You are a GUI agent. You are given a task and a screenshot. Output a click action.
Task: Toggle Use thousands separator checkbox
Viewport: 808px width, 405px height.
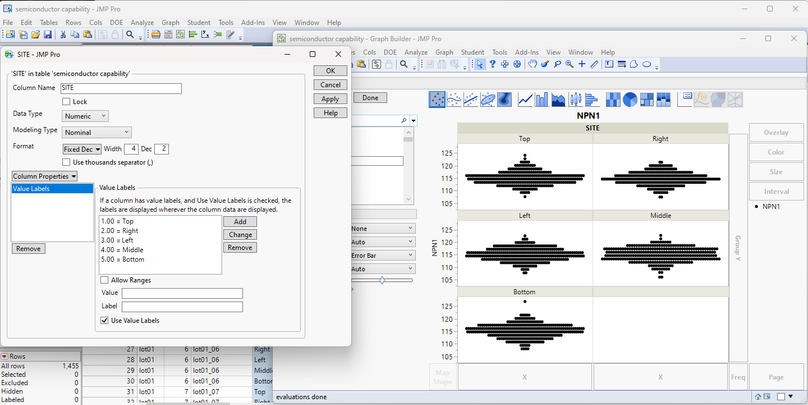point(67,162)
